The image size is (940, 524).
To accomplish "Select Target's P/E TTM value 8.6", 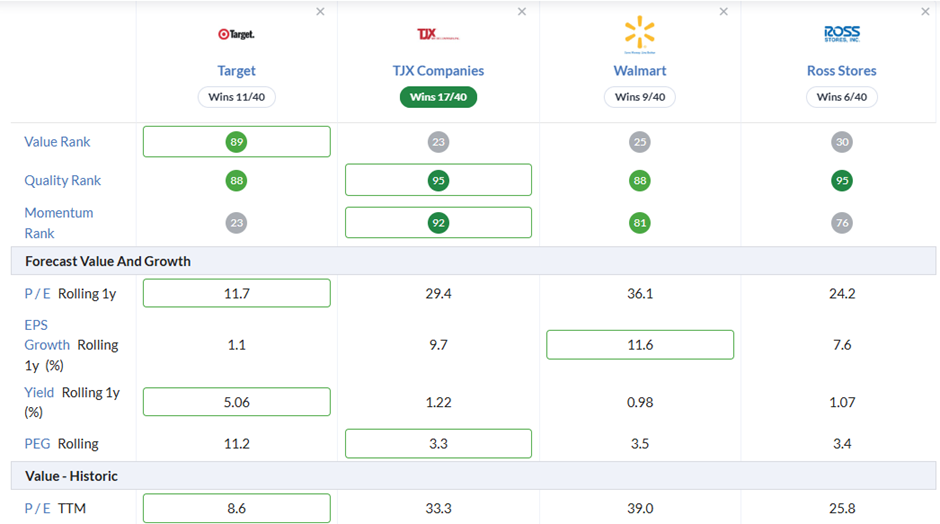I will pos(237,508).
